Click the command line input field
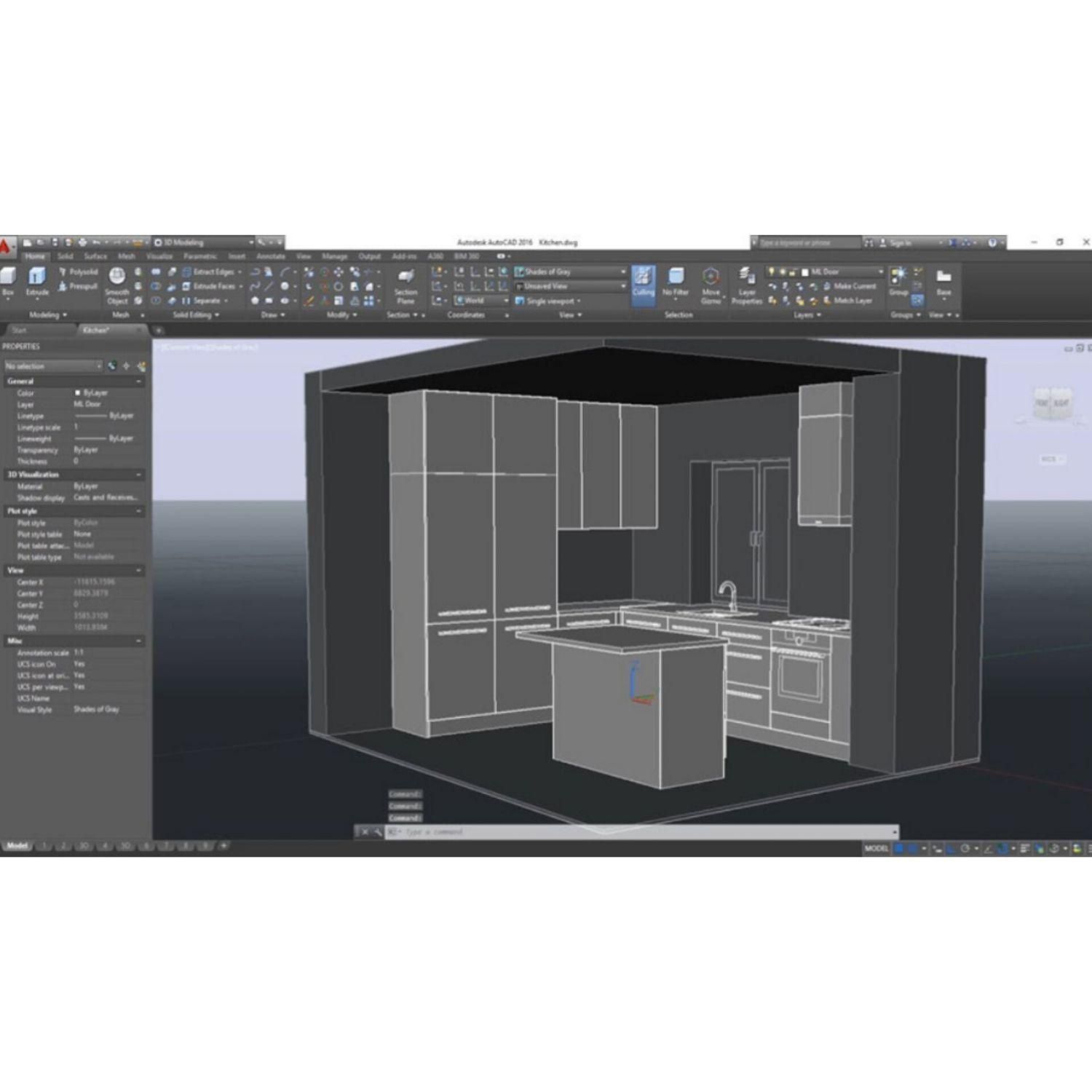The height and width of the screenshot is (1092, 1092). pos(641,831)
